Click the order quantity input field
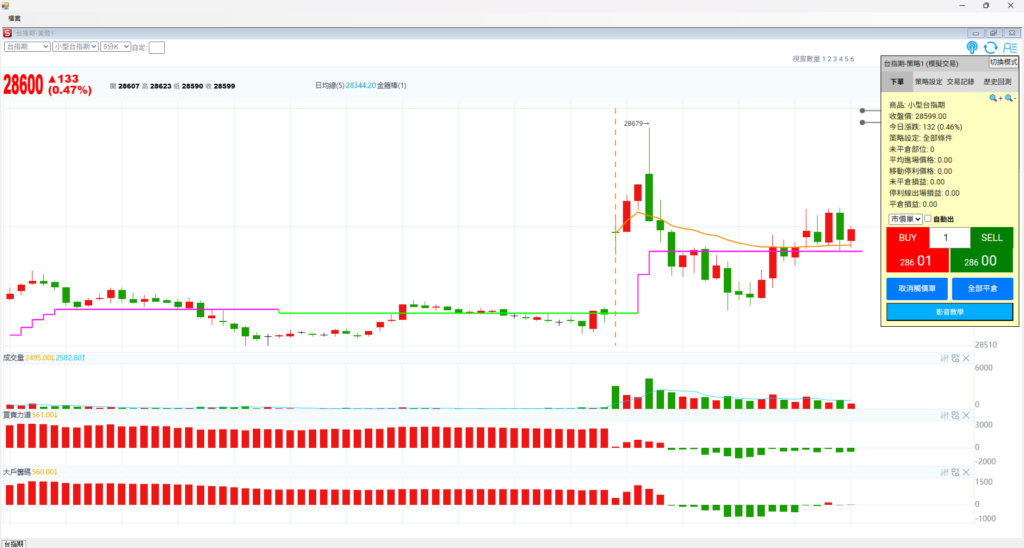The height and width of the screenshot is (548, 1024). 949,238
